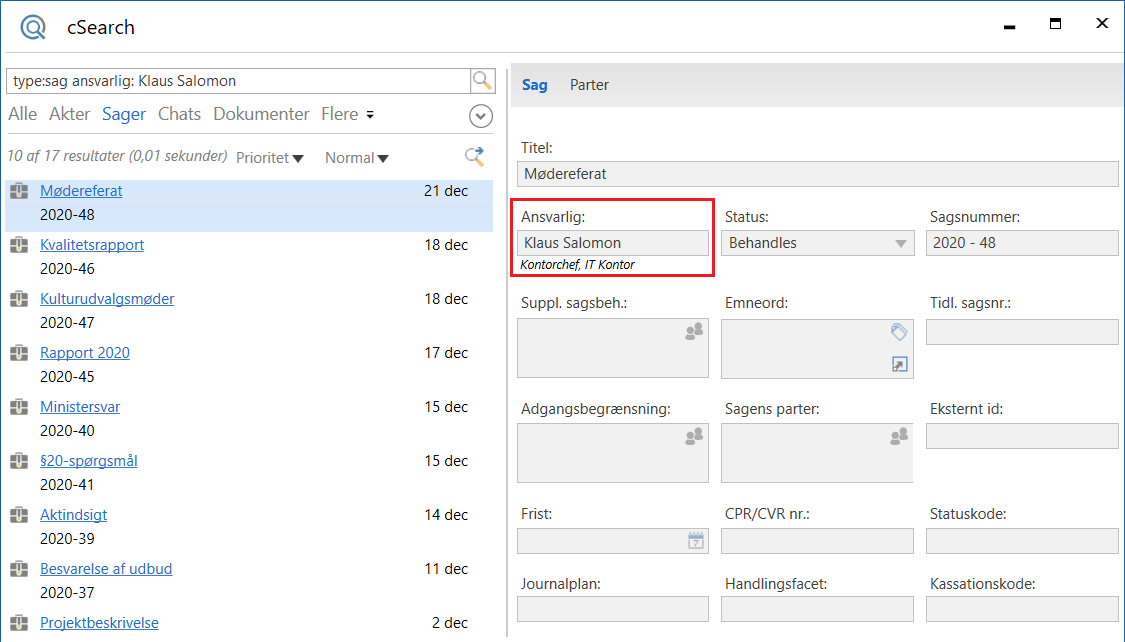The height and width of the screenshot is (642, 1125).
Task: Click people icon in Adgangsbegrænsning field
Action: tap(693, 437)
